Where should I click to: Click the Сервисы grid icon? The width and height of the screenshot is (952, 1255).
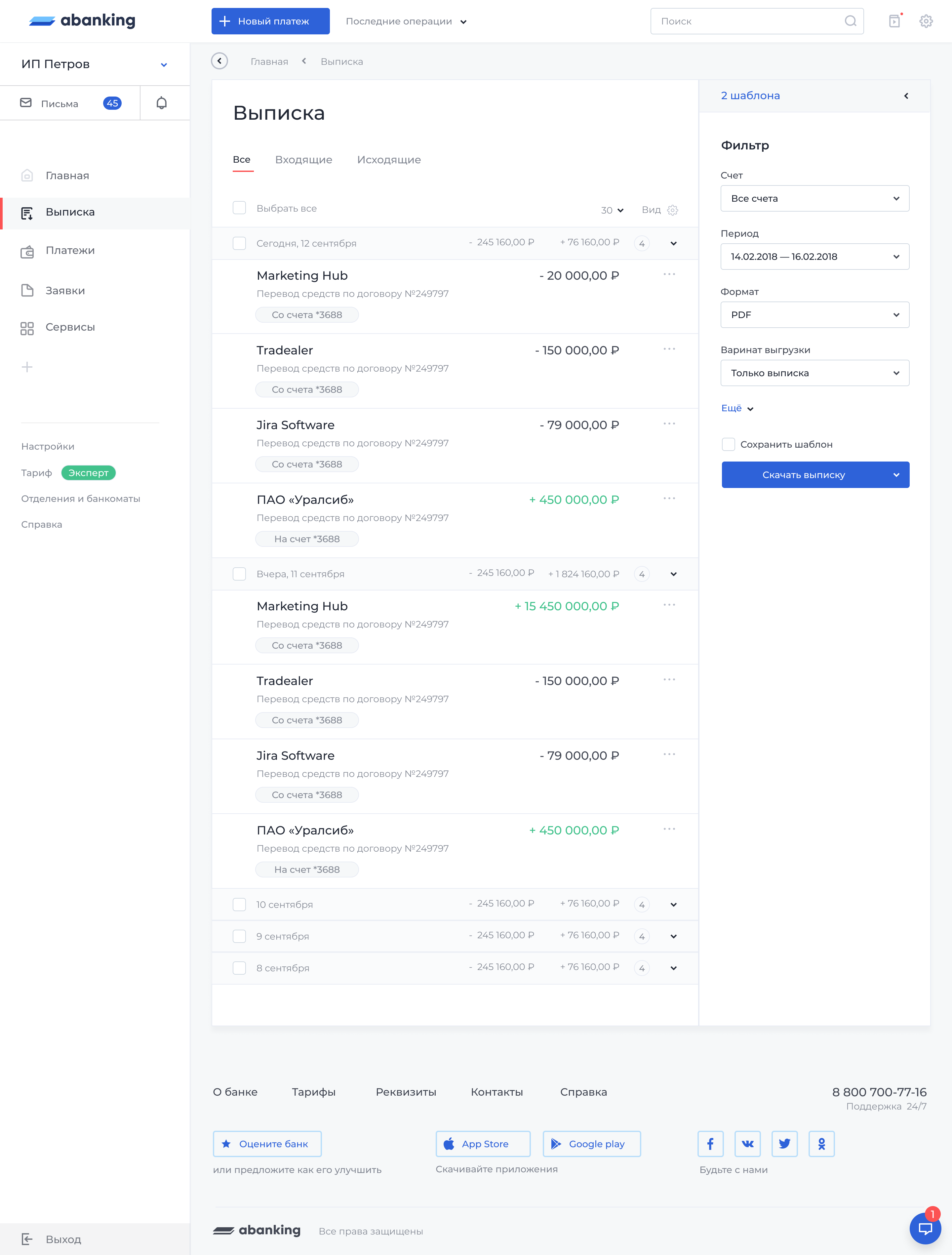[x=27, y=328]
